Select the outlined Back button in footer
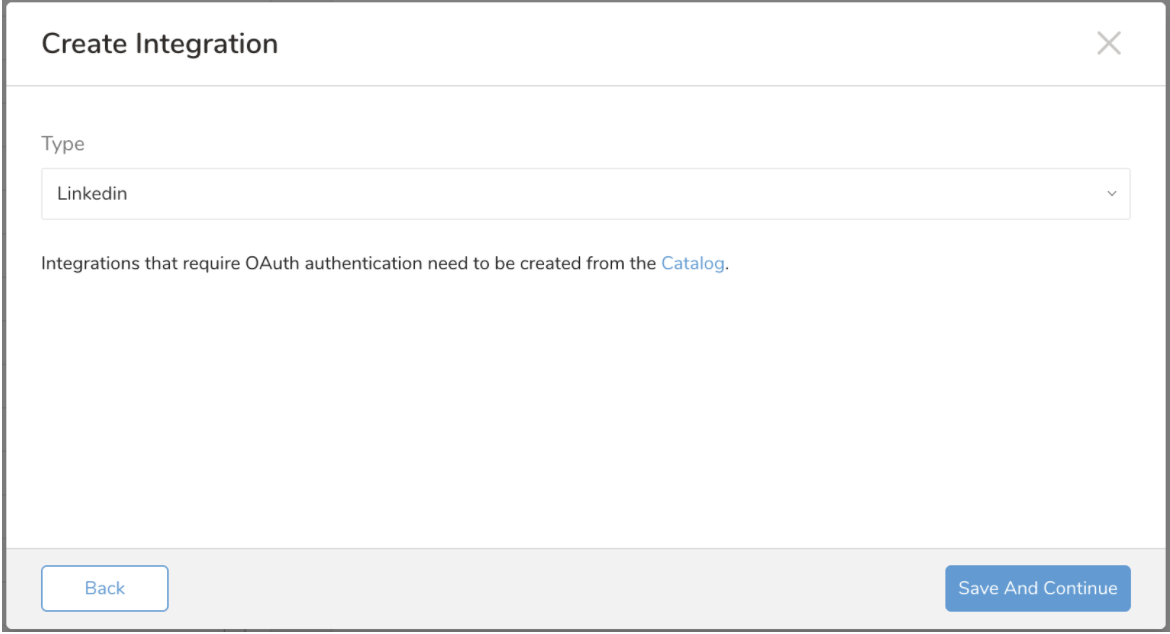 click(x=105, y=588)
